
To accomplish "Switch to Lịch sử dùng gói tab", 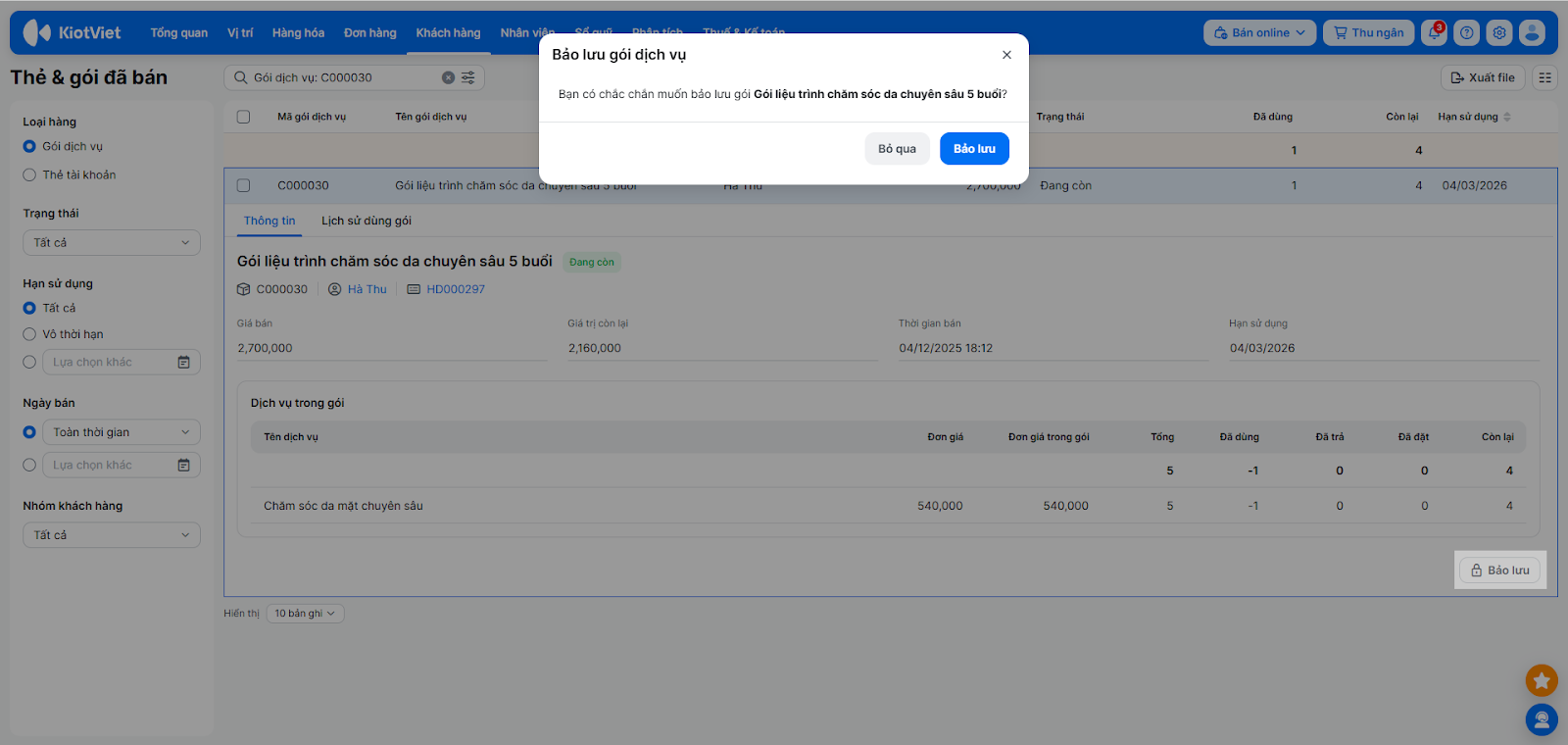I will click(x=367, y=221).
